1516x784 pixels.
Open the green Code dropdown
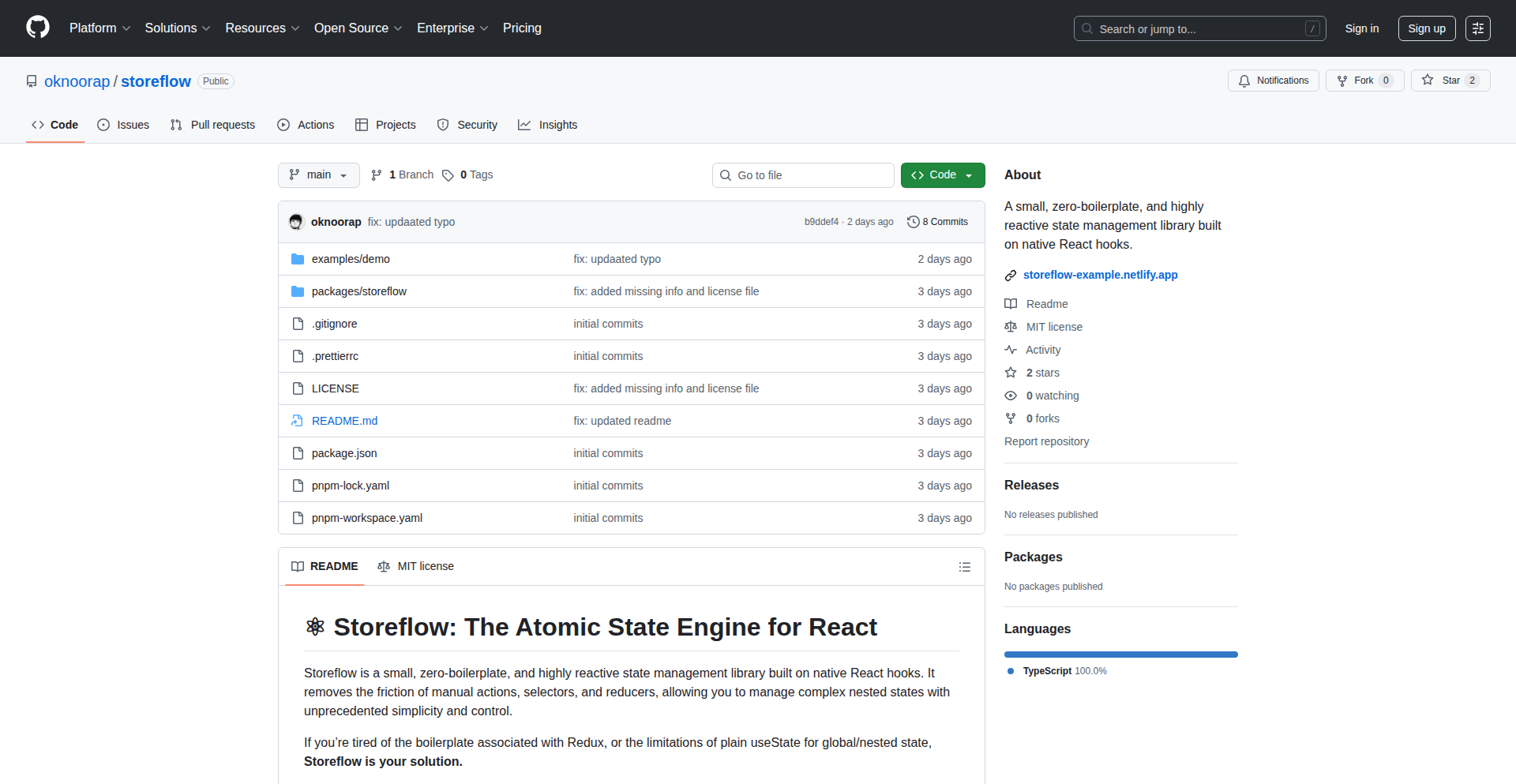[942, 175]
